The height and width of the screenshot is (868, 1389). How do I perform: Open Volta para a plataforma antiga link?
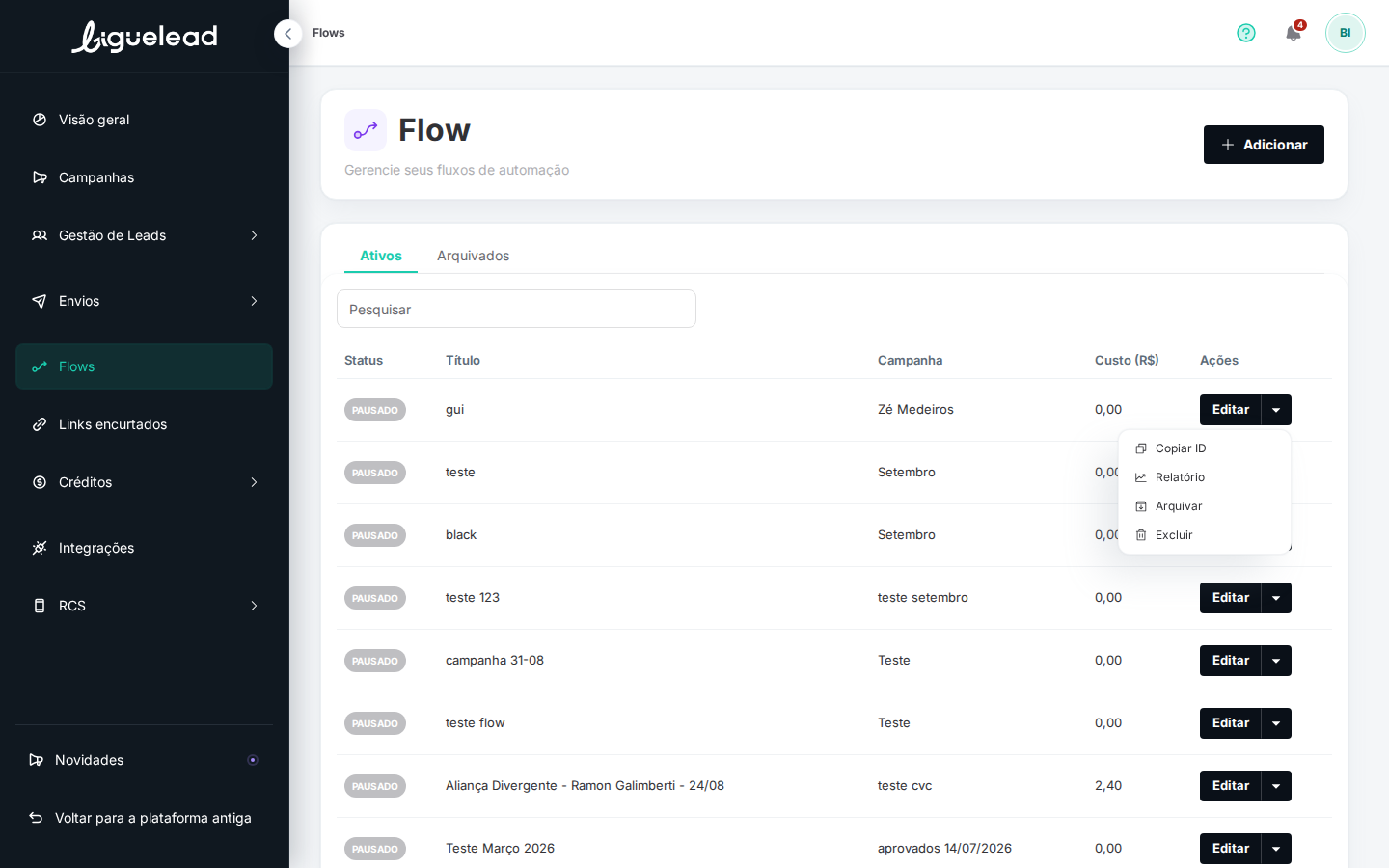pos(153,818)
